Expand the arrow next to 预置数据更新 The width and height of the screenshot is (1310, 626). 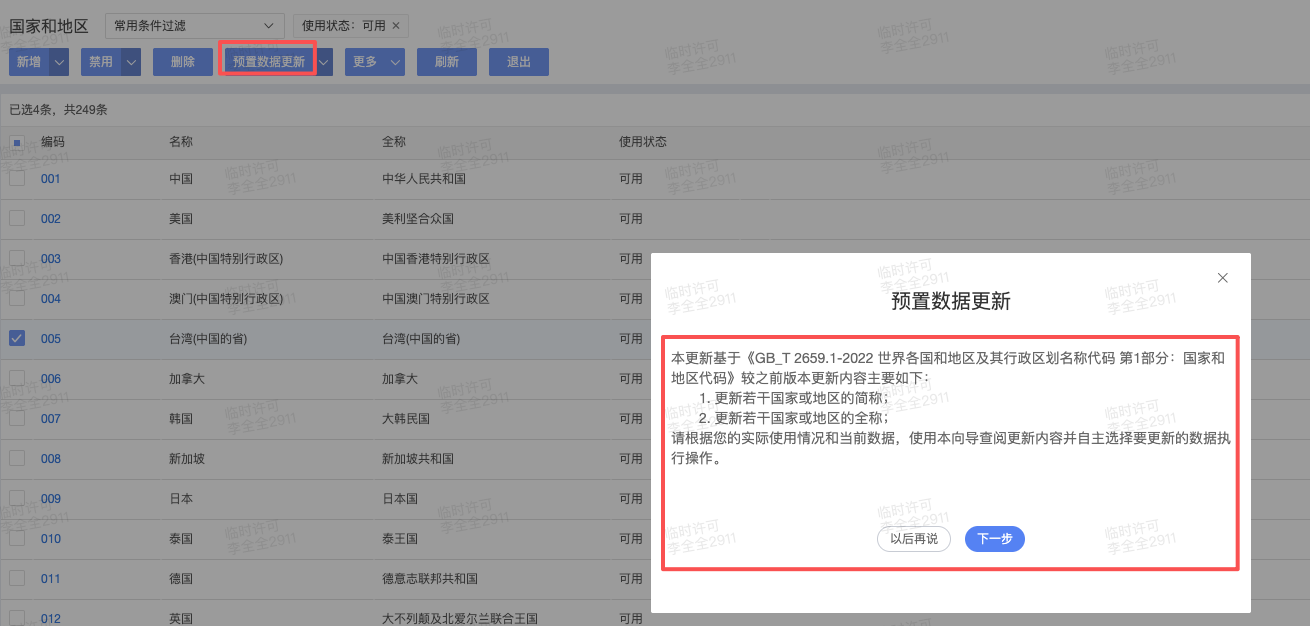pyautogui.click(x=324, y=62)
